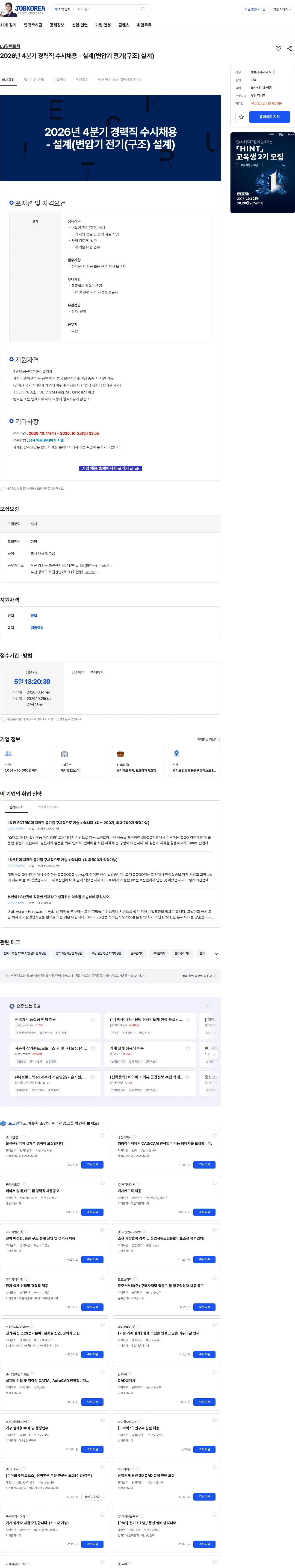Star the 전력기기 품질팀 인재 채용 card

[93, 1020]
